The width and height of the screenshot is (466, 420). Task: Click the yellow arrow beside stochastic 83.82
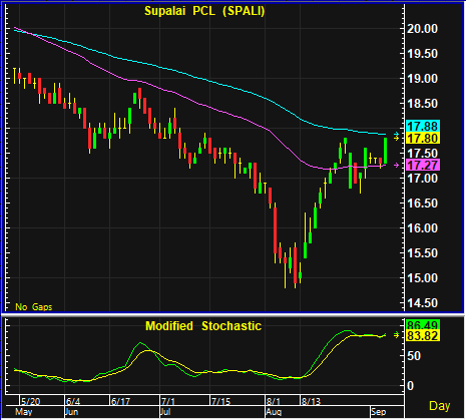pyautogui.click(x=396, y=335)
